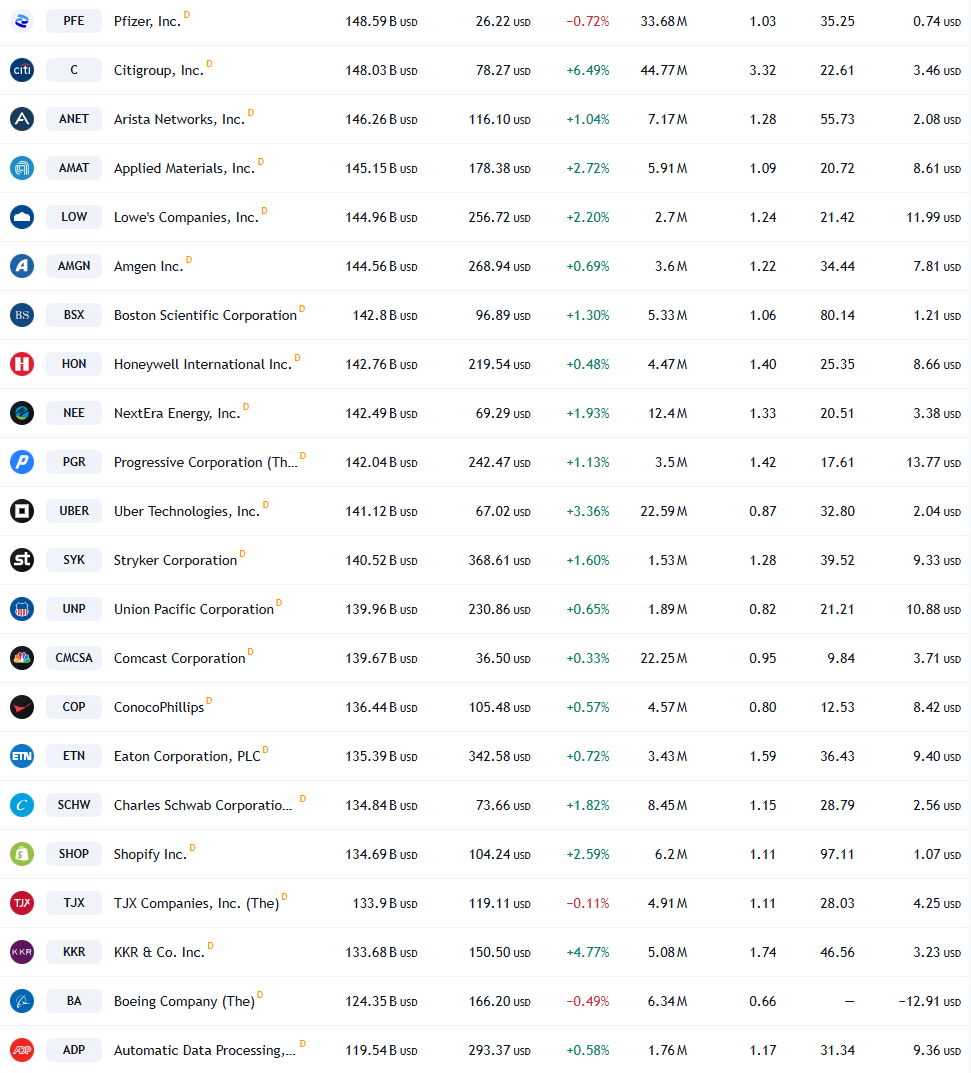
Task: Open NextEra Energy, Inc. link
Action: (177, 413)
